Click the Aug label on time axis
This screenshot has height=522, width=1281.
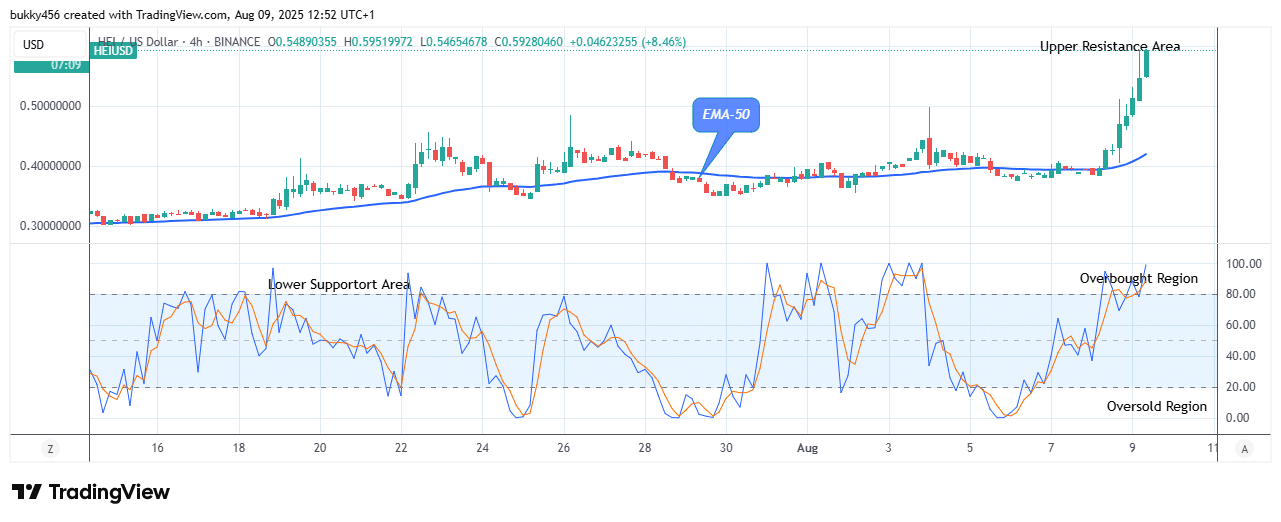click(x=807, y=449)
